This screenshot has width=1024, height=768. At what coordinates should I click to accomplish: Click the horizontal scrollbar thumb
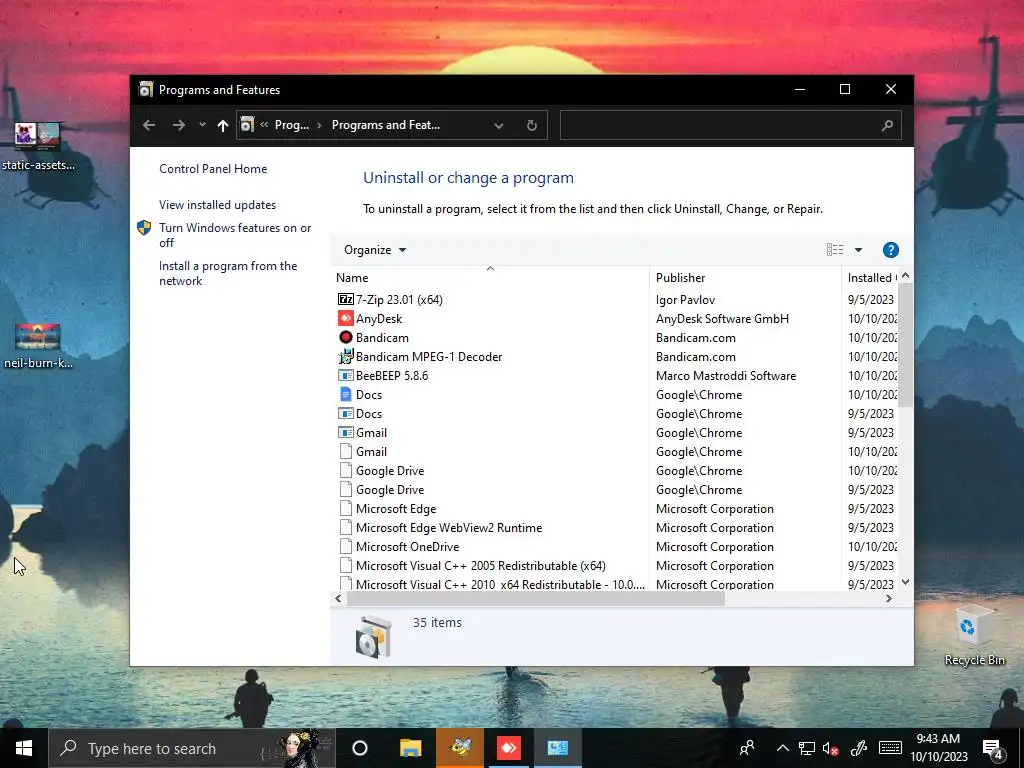(536, 598)
